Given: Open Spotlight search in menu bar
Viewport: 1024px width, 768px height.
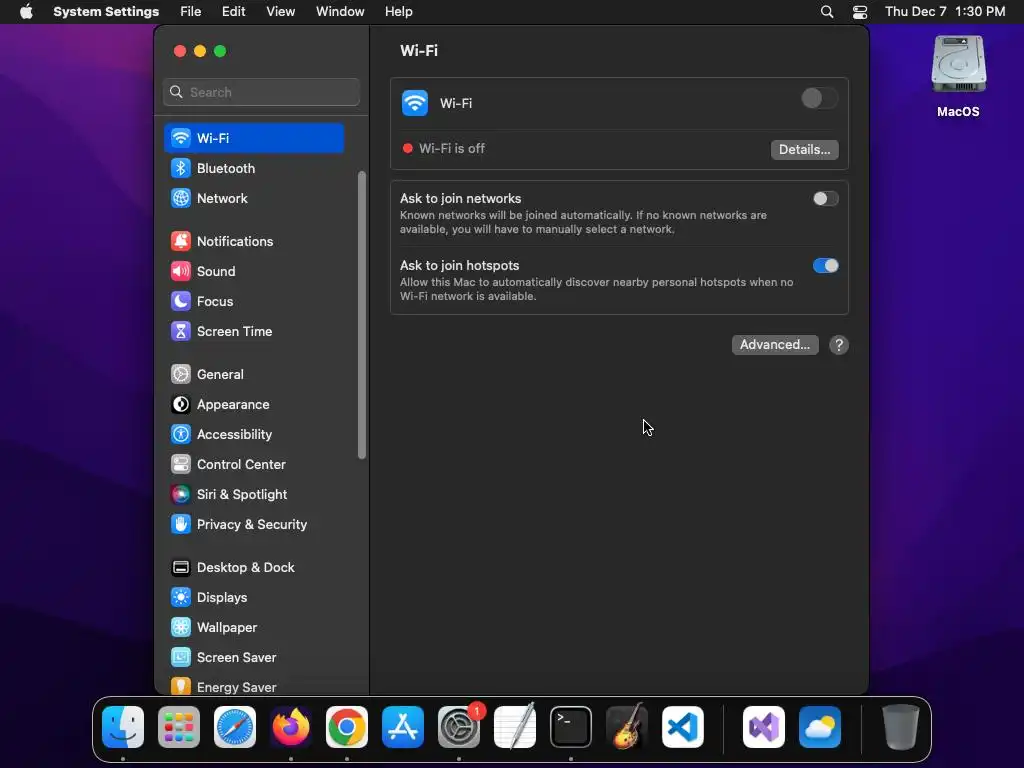Looking at the screenshot, I should pyautogui.click(x=827, y=12).
